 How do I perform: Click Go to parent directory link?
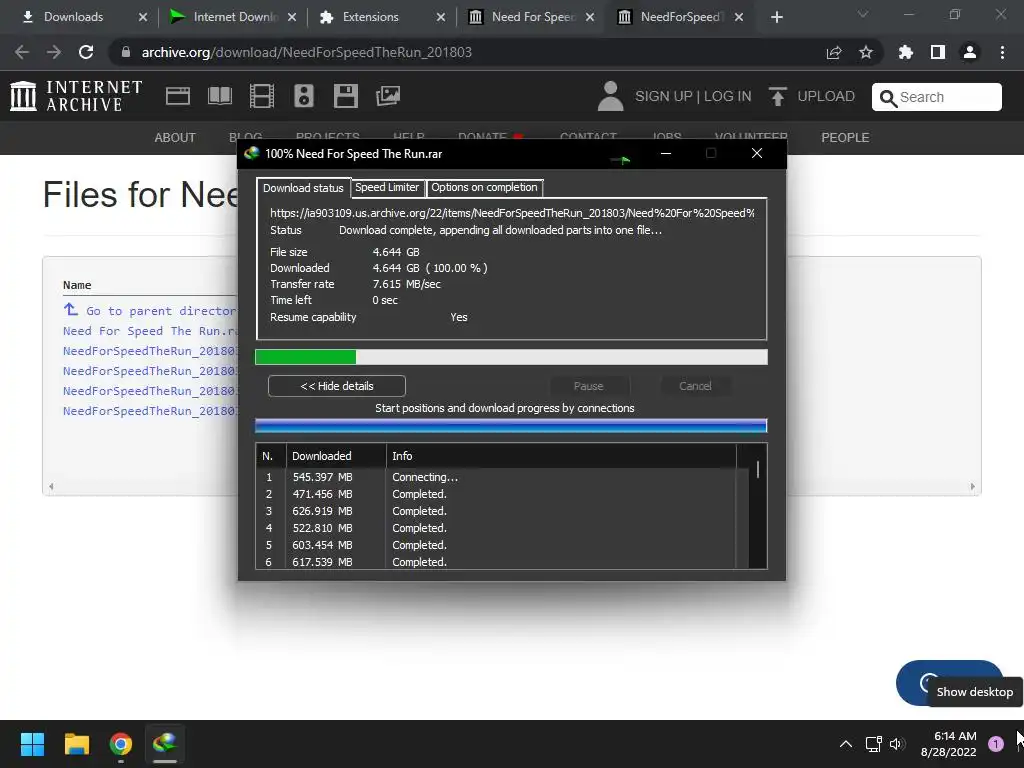coord(150,311)
